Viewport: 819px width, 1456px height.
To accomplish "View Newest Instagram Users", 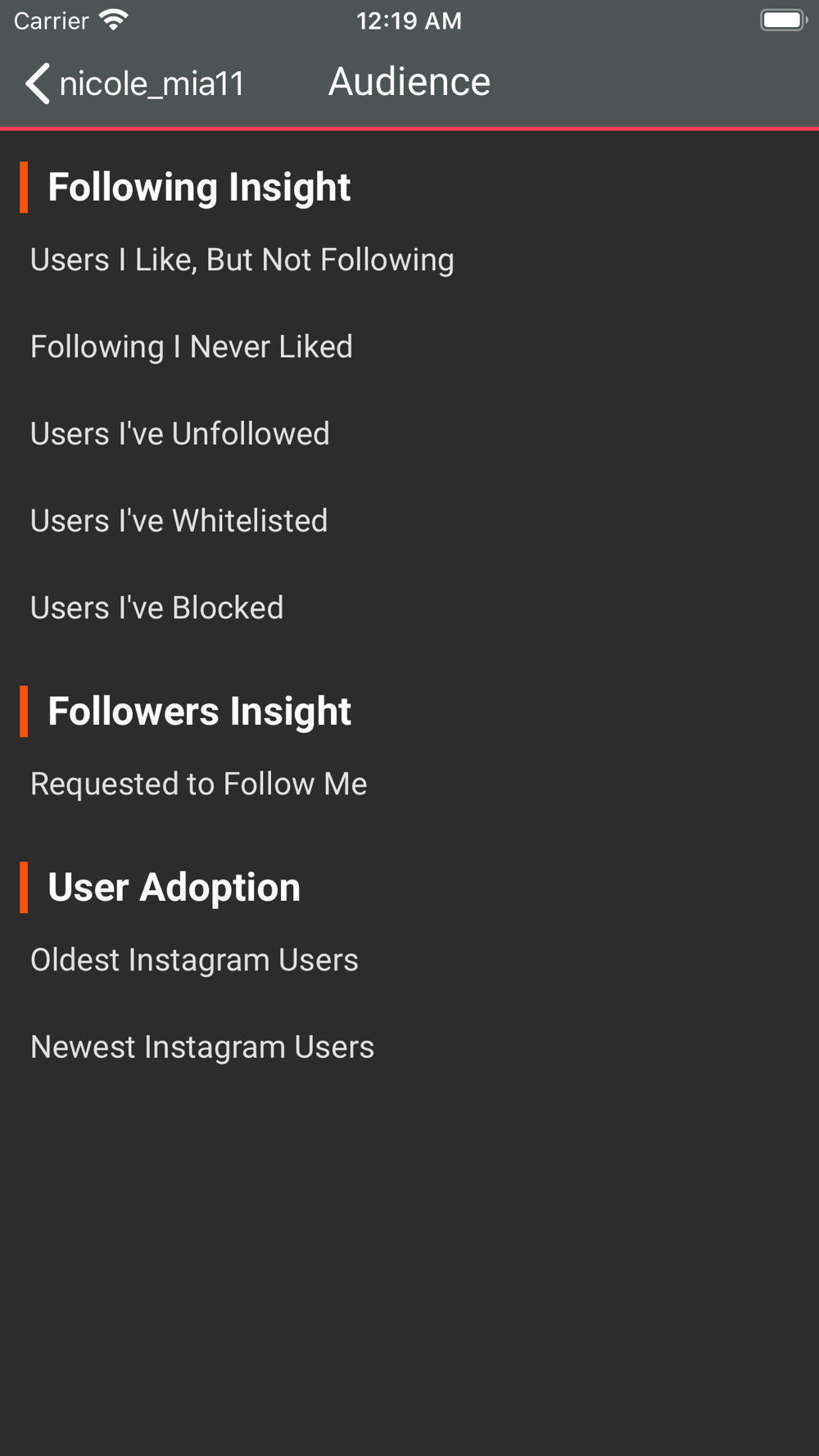I will pyautogui.click(x=202, y=1047).
